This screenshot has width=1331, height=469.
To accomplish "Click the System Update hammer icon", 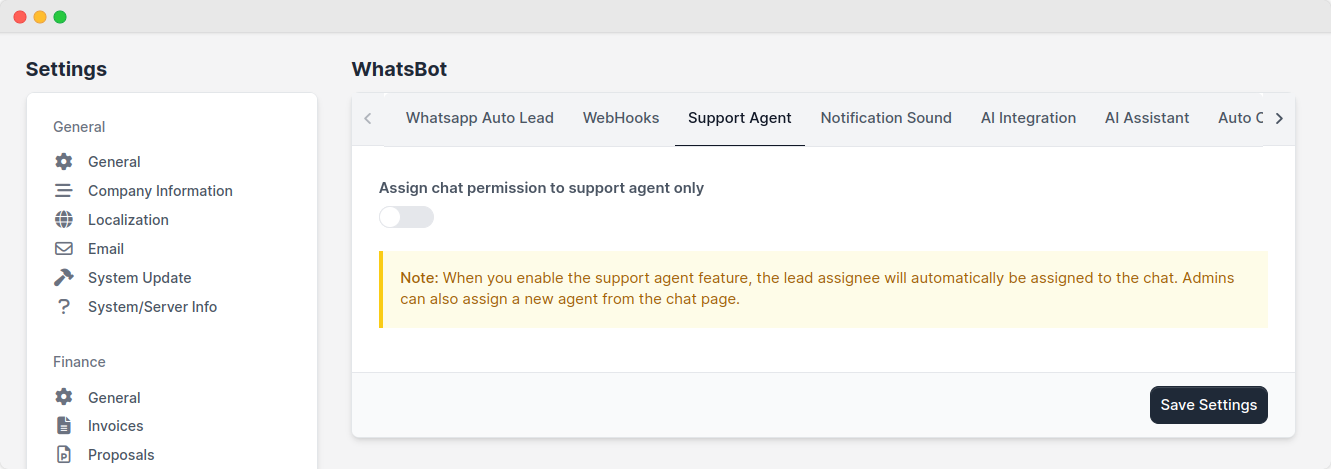I will coord(64,278).
